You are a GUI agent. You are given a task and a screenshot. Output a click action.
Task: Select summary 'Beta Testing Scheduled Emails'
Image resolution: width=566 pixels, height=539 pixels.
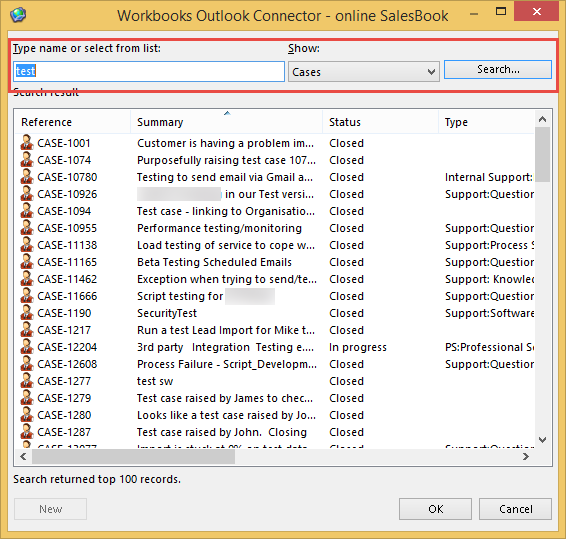214,262
